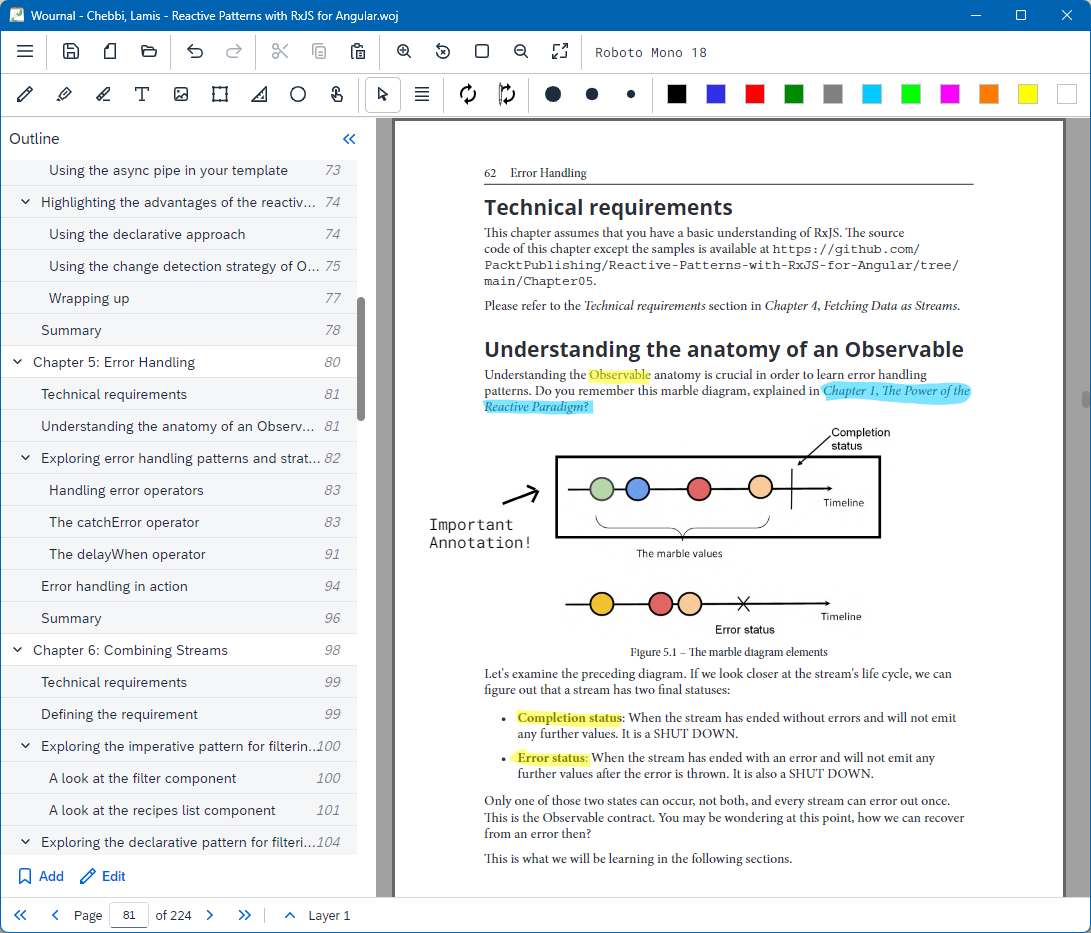Image resolution: width=1091 pixels, height=933 pixels.
Task: Collapse Chapter 6: Combining Streams in outline
Action: coord(17,650)
